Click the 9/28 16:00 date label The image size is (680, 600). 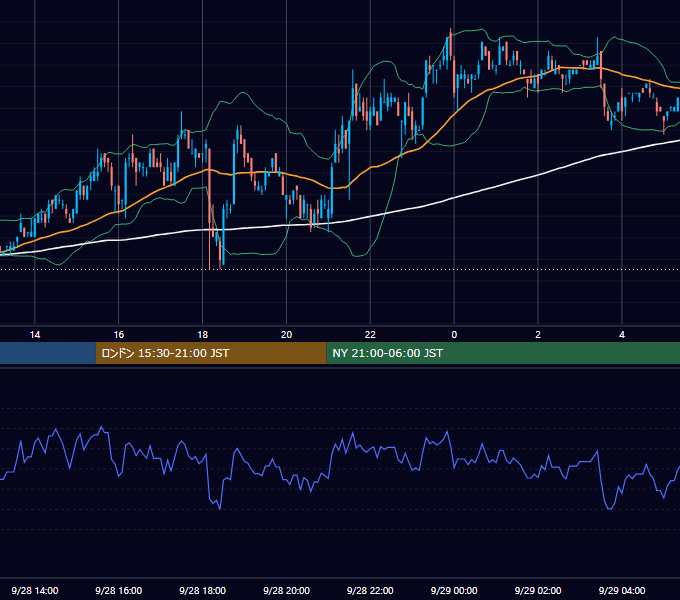pos(118,590)
